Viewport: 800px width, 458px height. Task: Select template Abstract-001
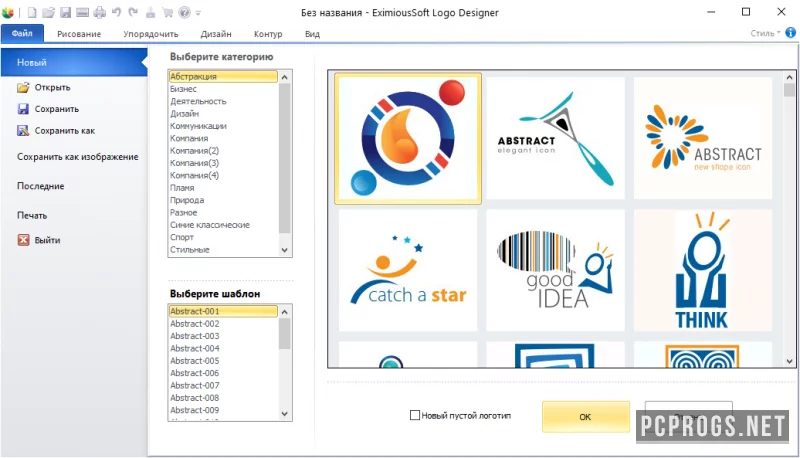point(223,311)
